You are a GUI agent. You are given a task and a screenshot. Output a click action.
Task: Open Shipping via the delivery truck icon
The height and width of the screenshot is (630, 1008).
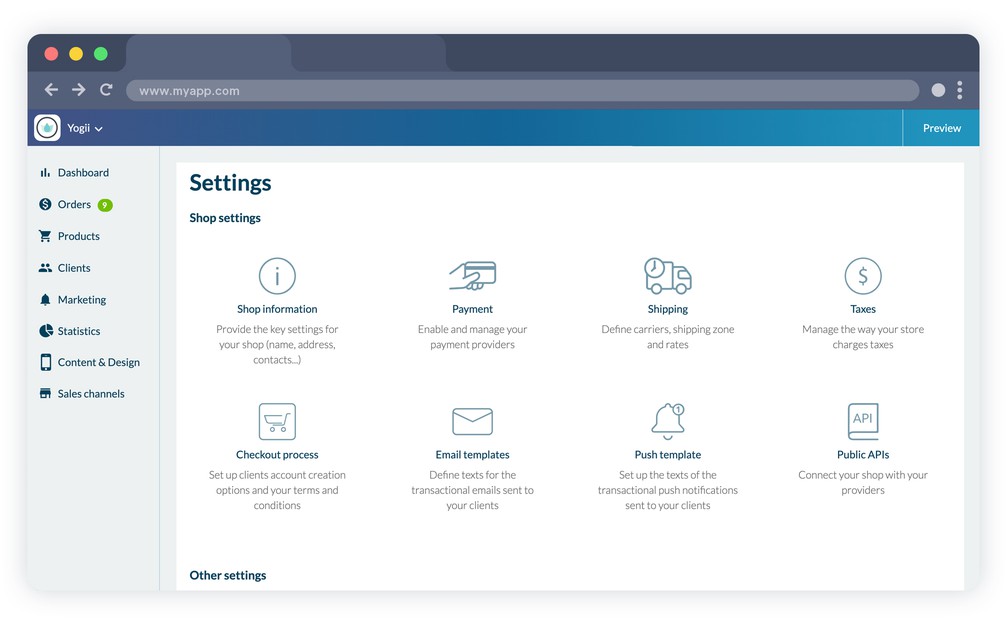667,276
